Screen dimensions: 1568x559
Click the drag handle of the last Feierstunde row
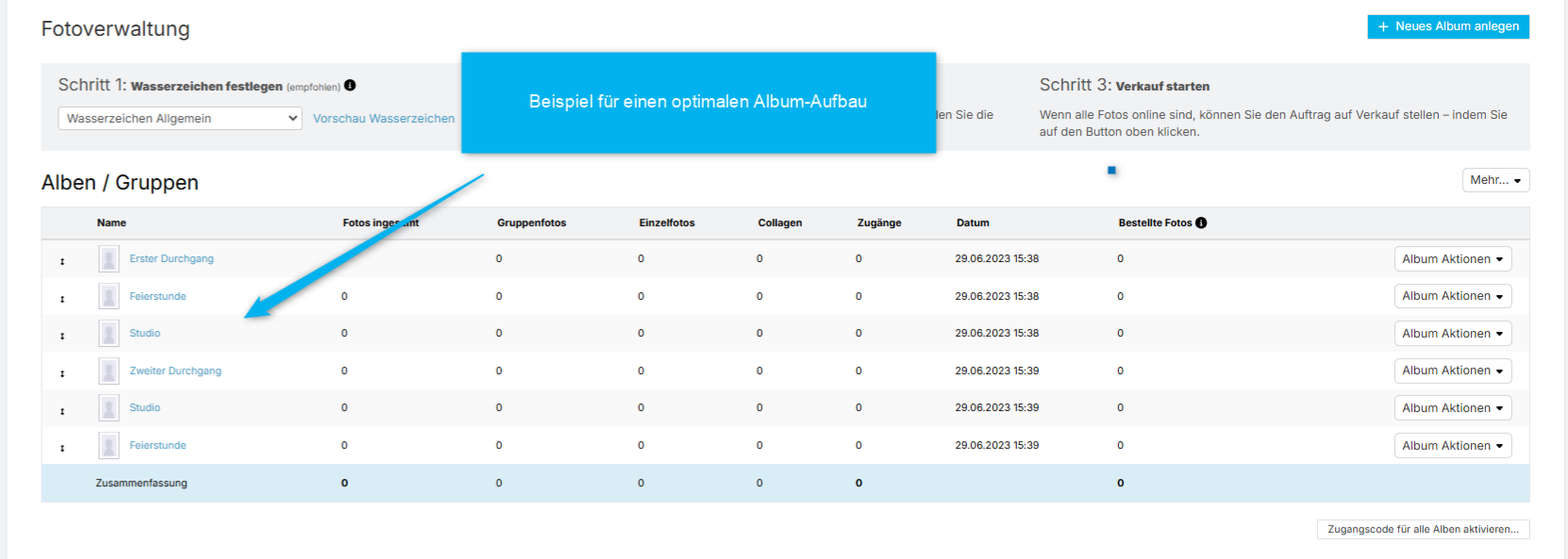click(62, 448)
